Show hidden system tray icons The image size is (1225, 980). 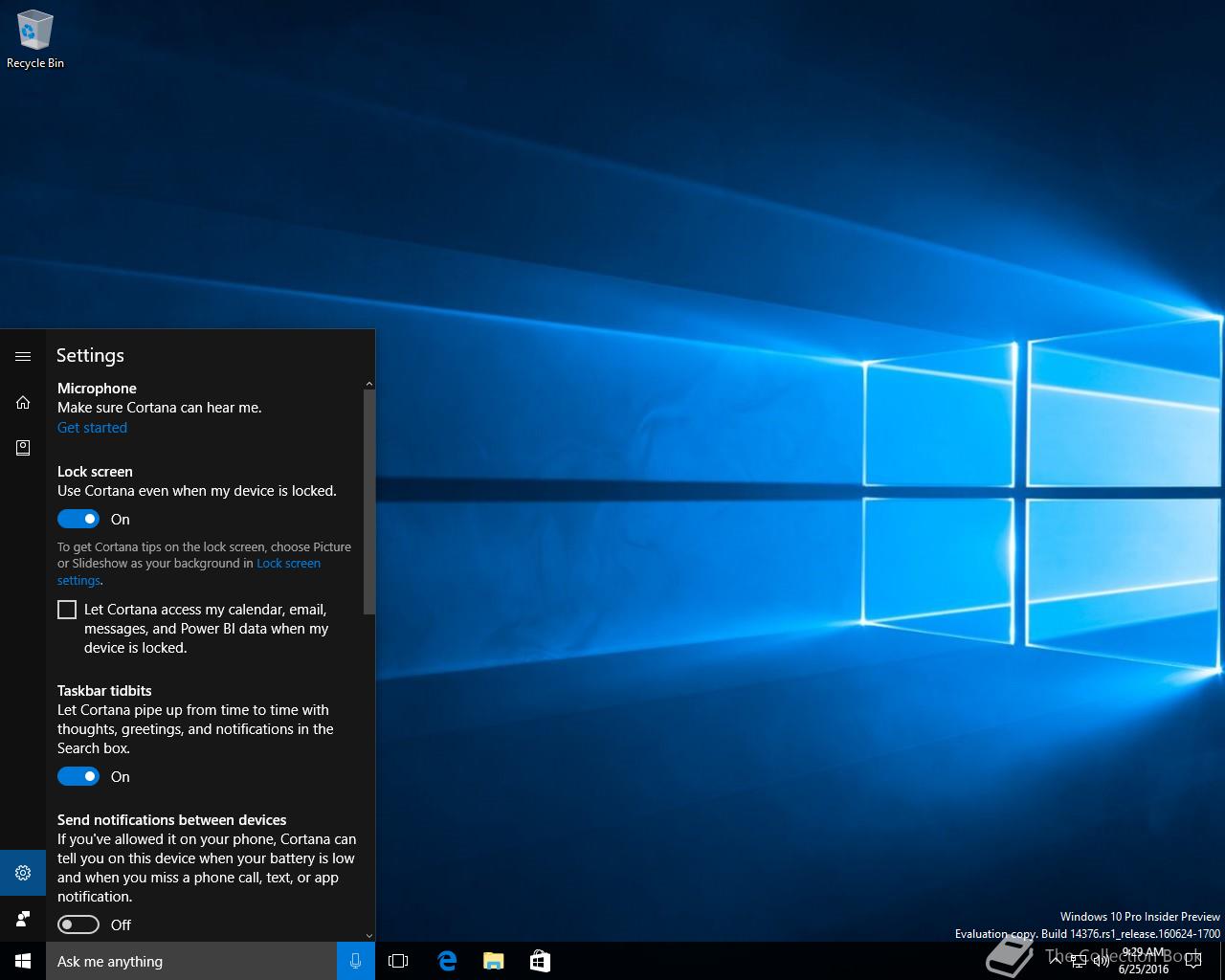tap(1056, 961)
